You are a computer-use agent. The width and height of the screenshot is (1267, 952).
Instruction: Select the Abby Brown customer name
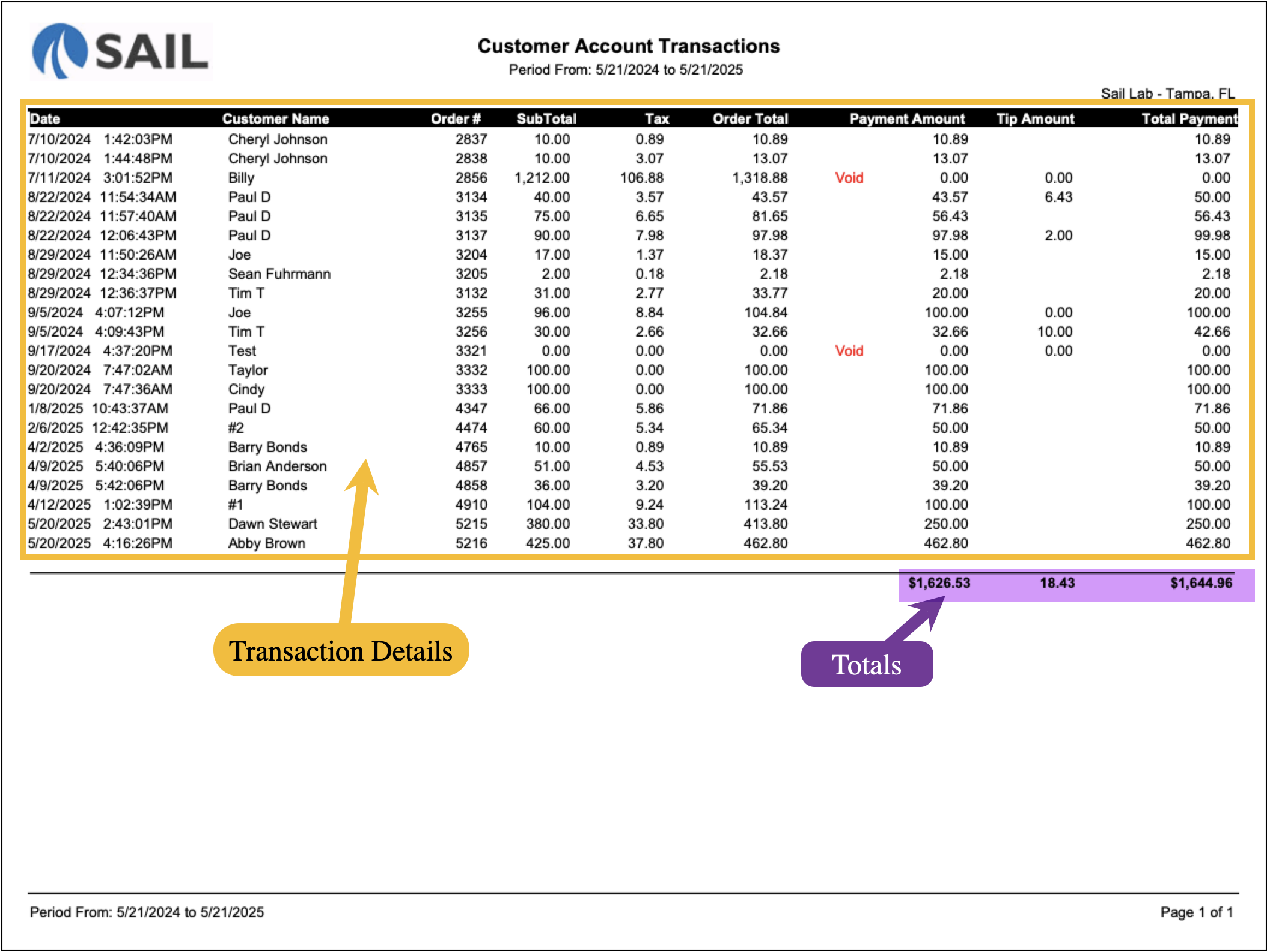pyautogui.click(x=266, y=543)
